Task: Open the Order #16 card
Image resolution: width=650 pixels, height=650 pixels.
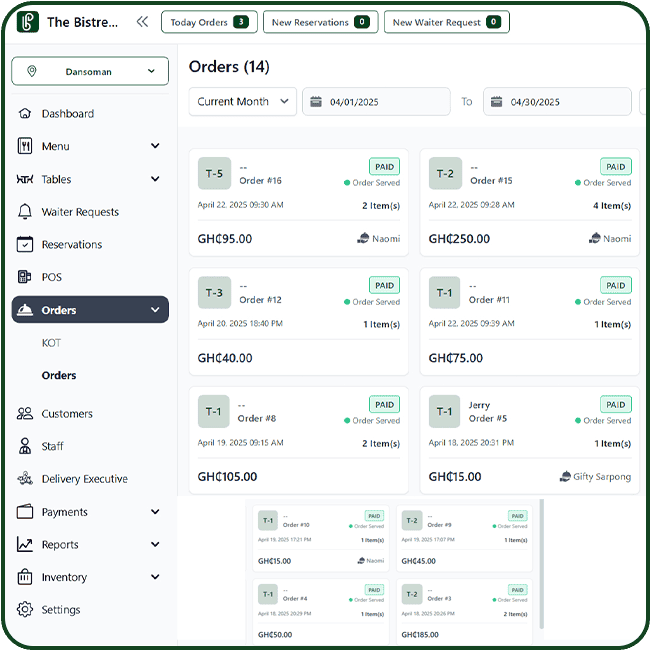Action: point(298,205)
